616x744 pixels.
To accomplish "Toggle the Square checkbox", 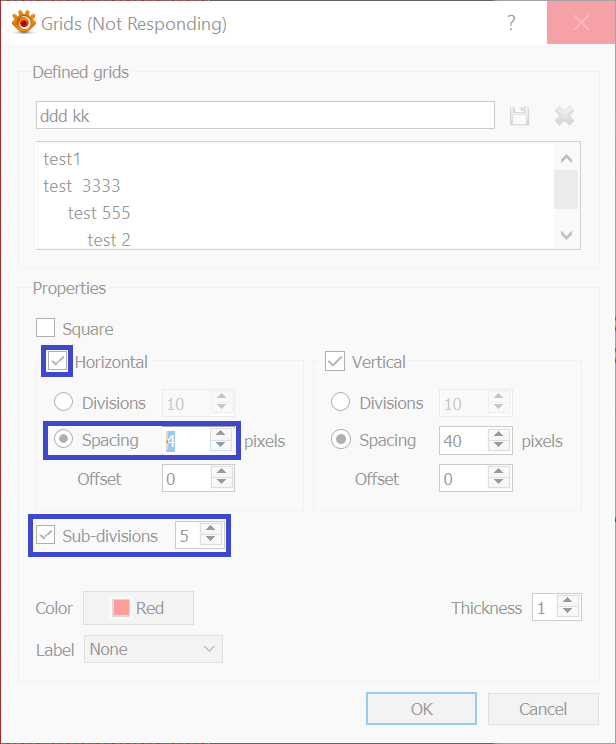I will click(45, 328).
